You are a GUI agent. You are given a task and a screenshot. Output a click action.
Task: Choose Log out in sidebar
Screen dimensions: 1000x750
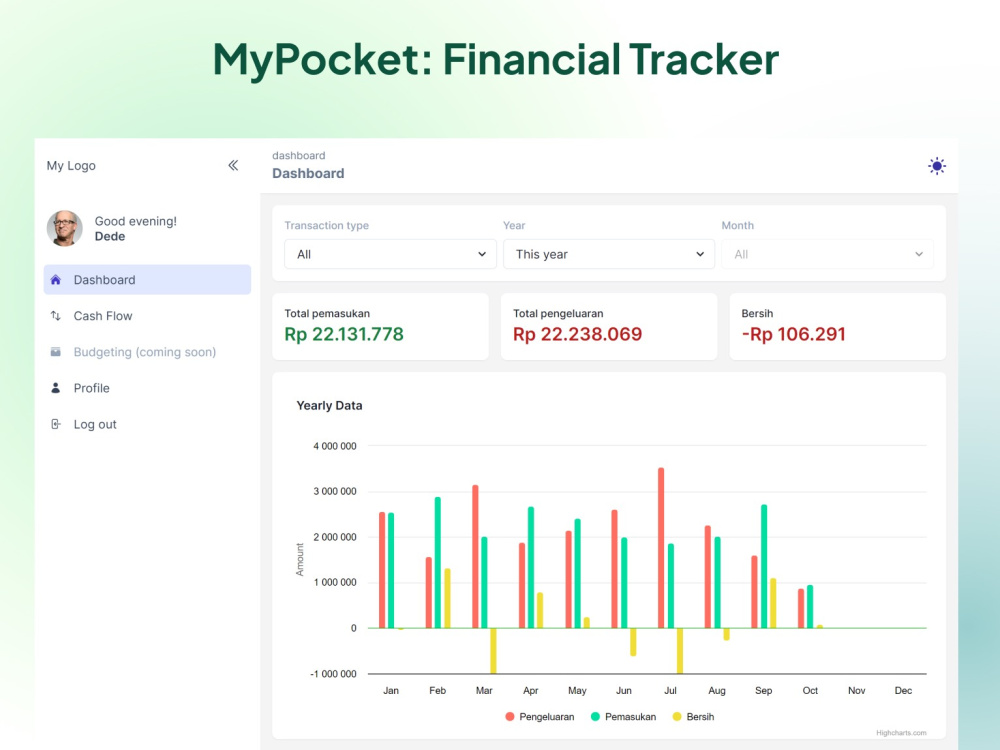[147, 424]
